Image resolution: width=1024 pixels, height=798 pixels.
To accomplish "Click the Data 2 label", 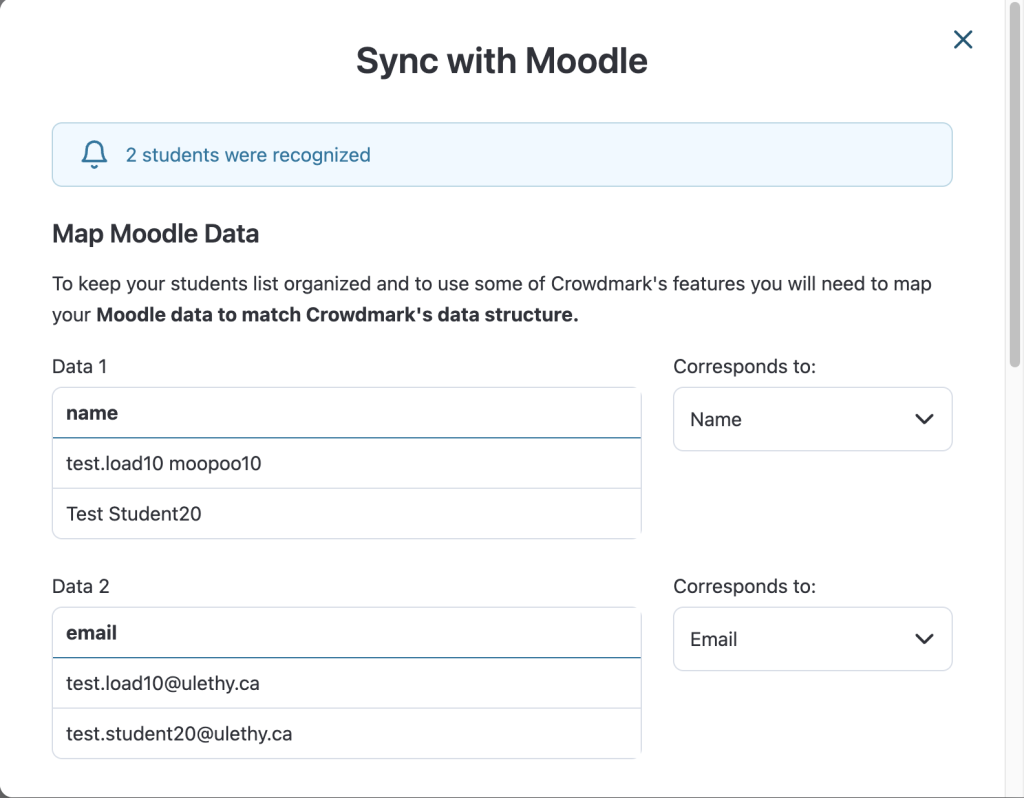I will pos(80,586).
